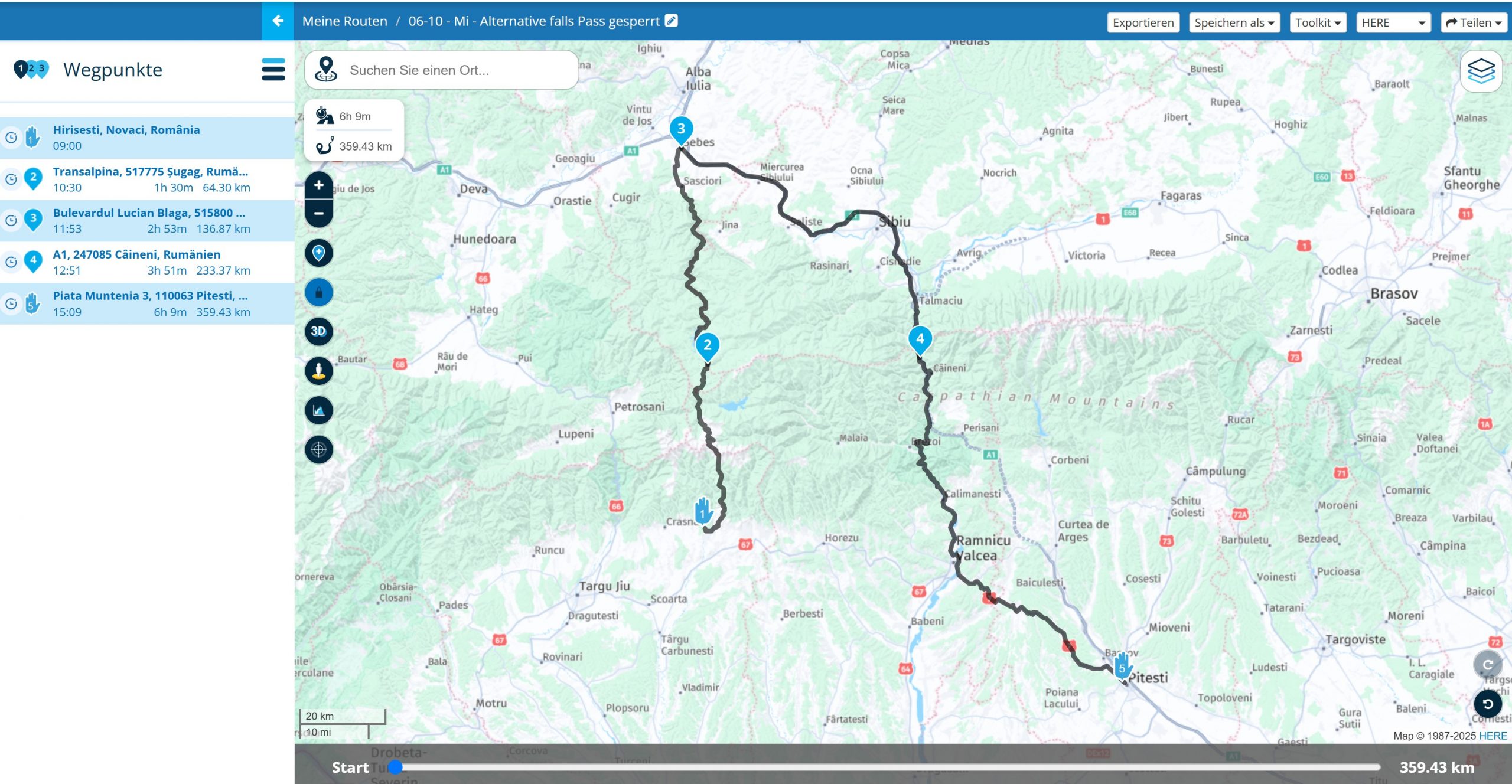Click the add waypoint pin icon
Screen dimensions: 1512x784
click(319, 253)
